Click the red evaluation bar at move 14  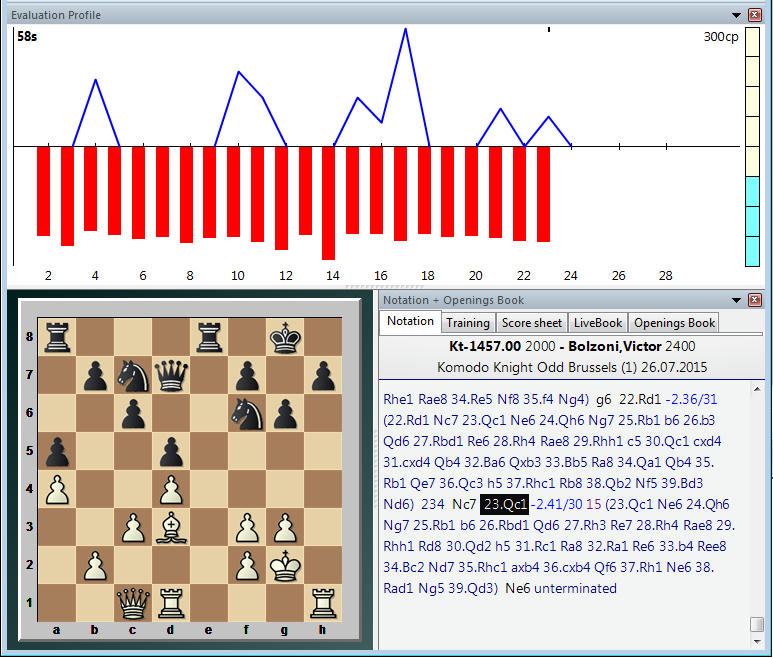tap(328, 202)
